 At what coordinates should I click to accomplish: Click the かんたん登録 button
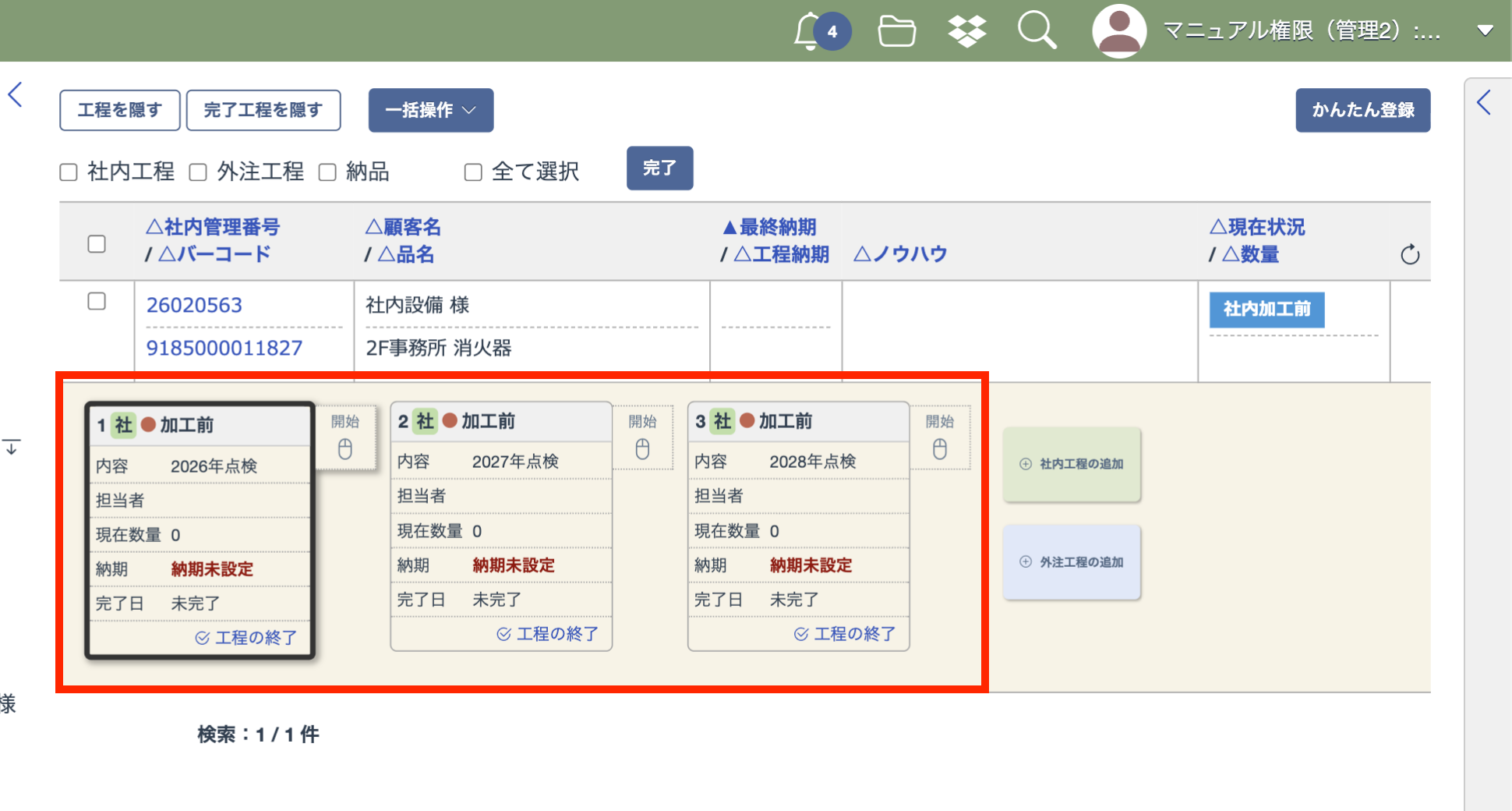tap(1362, 110)
